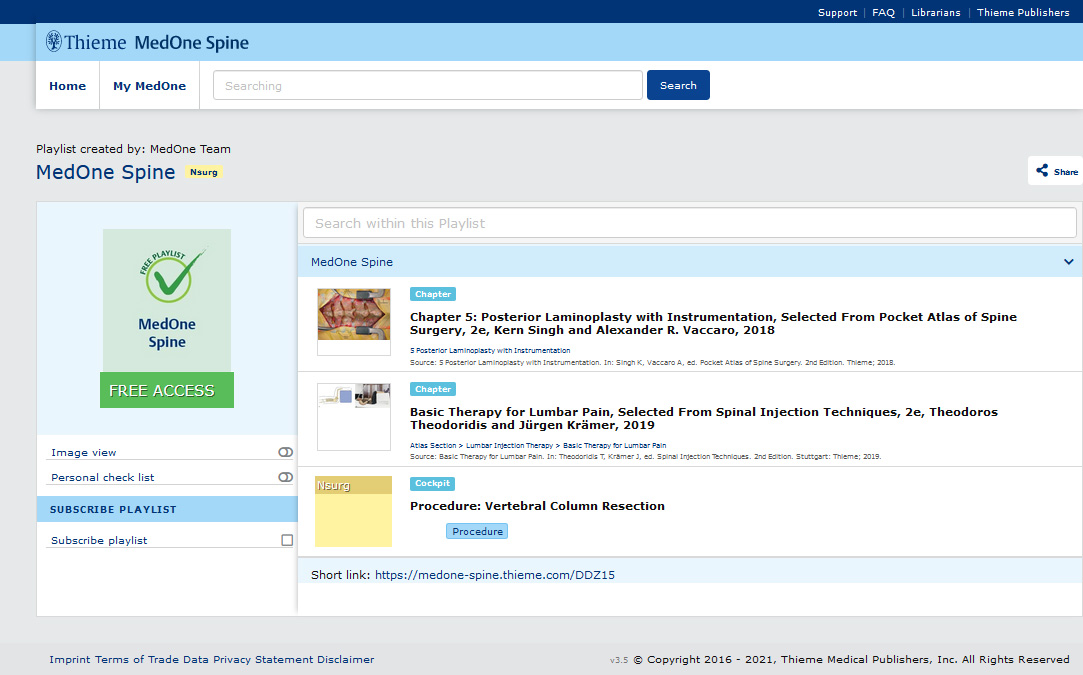
Task: Open the Basic Therapy for Lumbar Pain breadcrumb
Action: tap(615, 446)
